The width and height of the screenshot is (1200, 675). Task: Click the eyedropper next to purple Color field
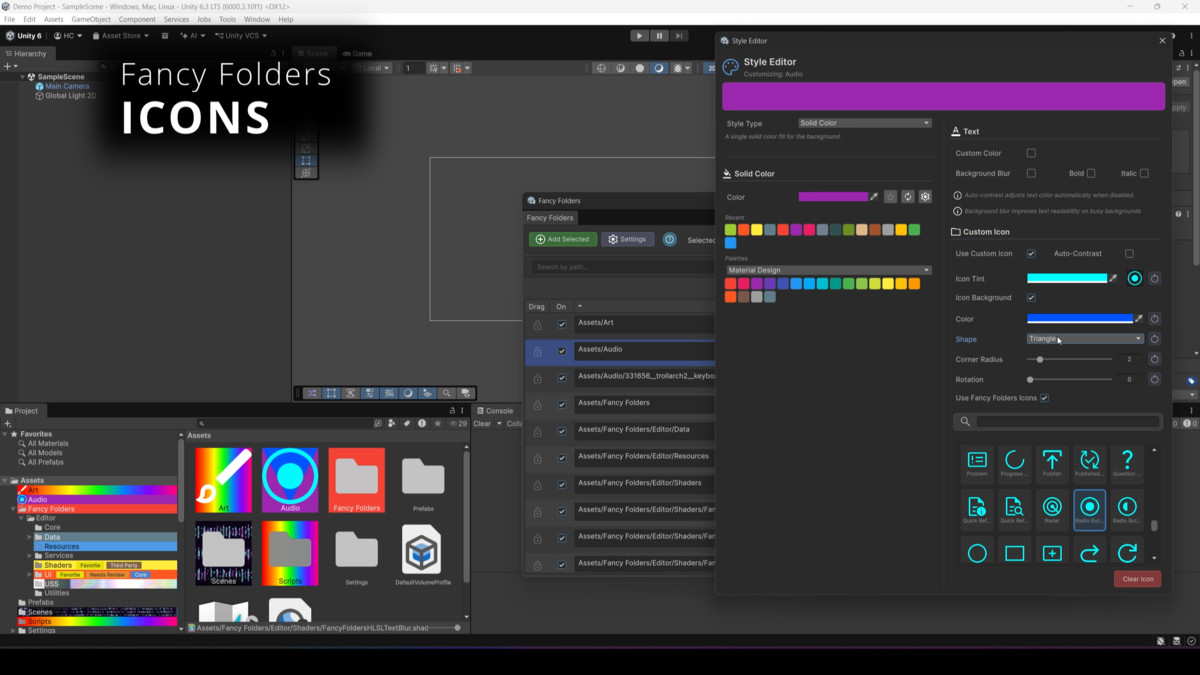click(874, 197)
